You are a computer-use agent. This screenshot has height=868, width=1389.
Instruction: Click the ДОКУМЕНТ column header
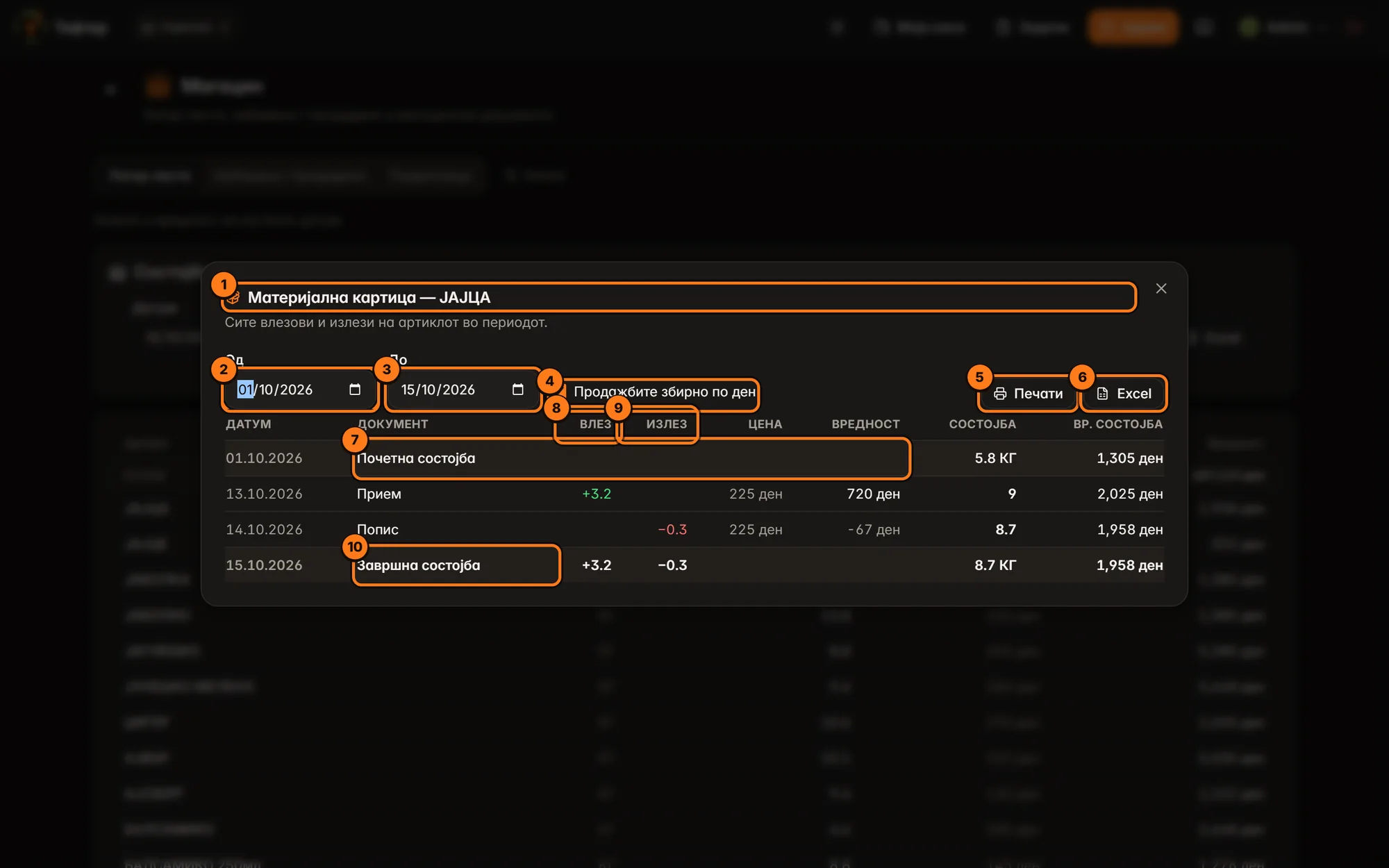[392, 424]
